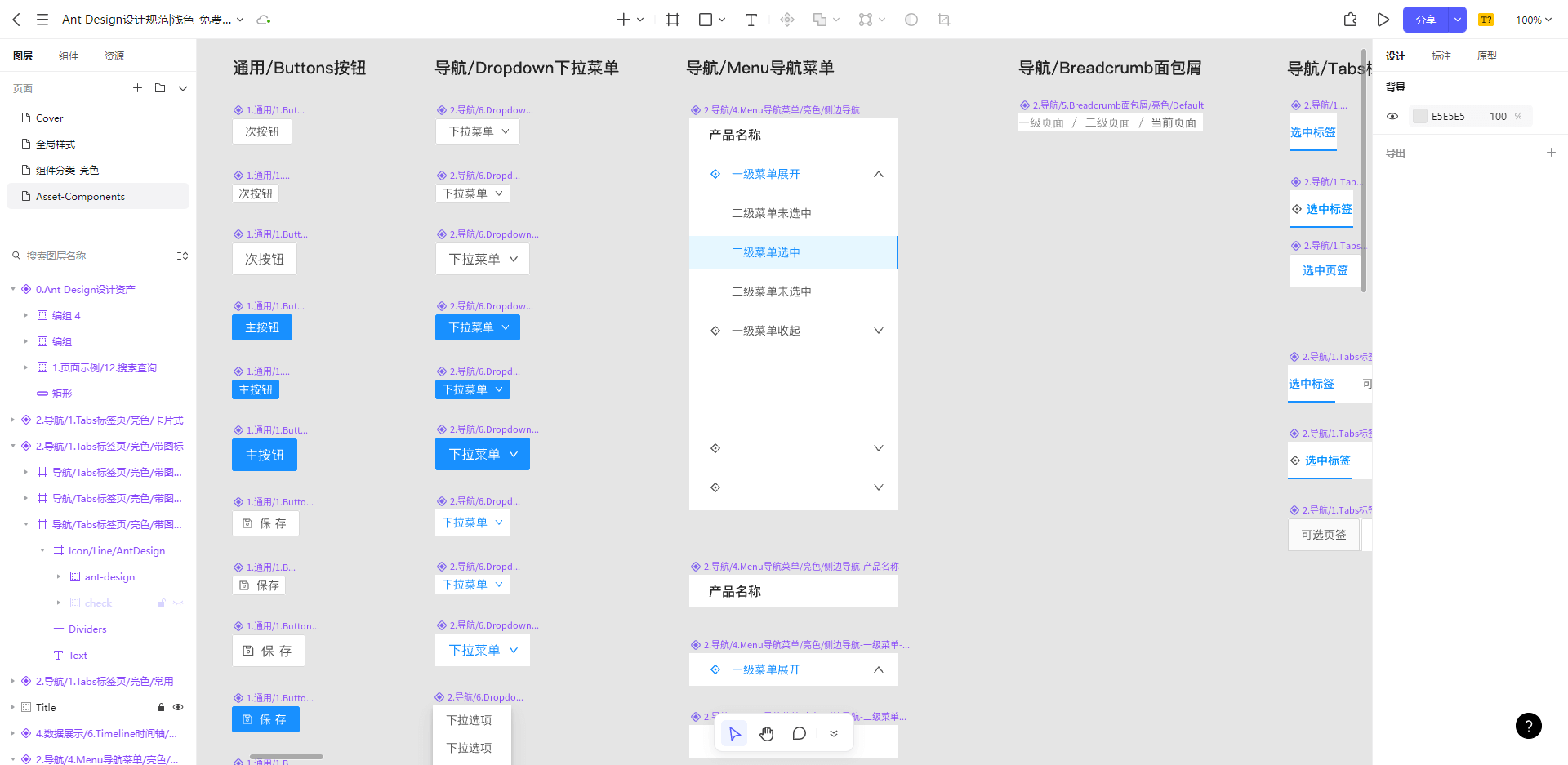
Task: Start prototype preview play button
Action: click(x=1383, y=20)
